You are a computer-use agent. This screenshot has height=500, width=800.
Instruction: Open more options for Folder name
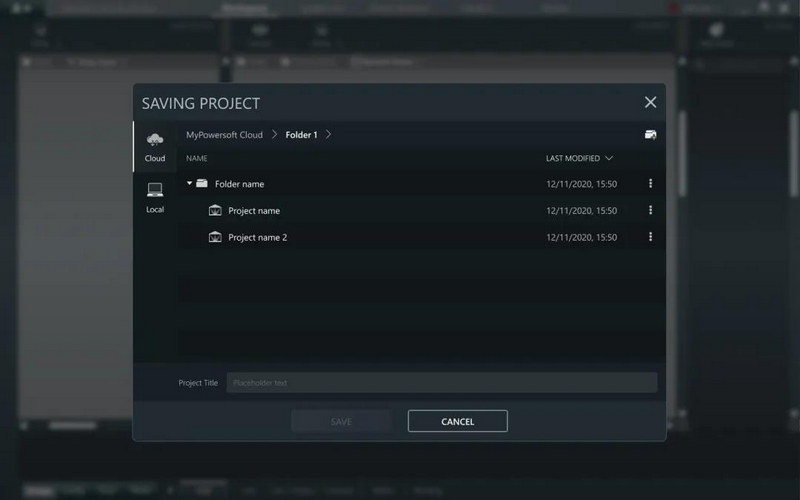651,183
